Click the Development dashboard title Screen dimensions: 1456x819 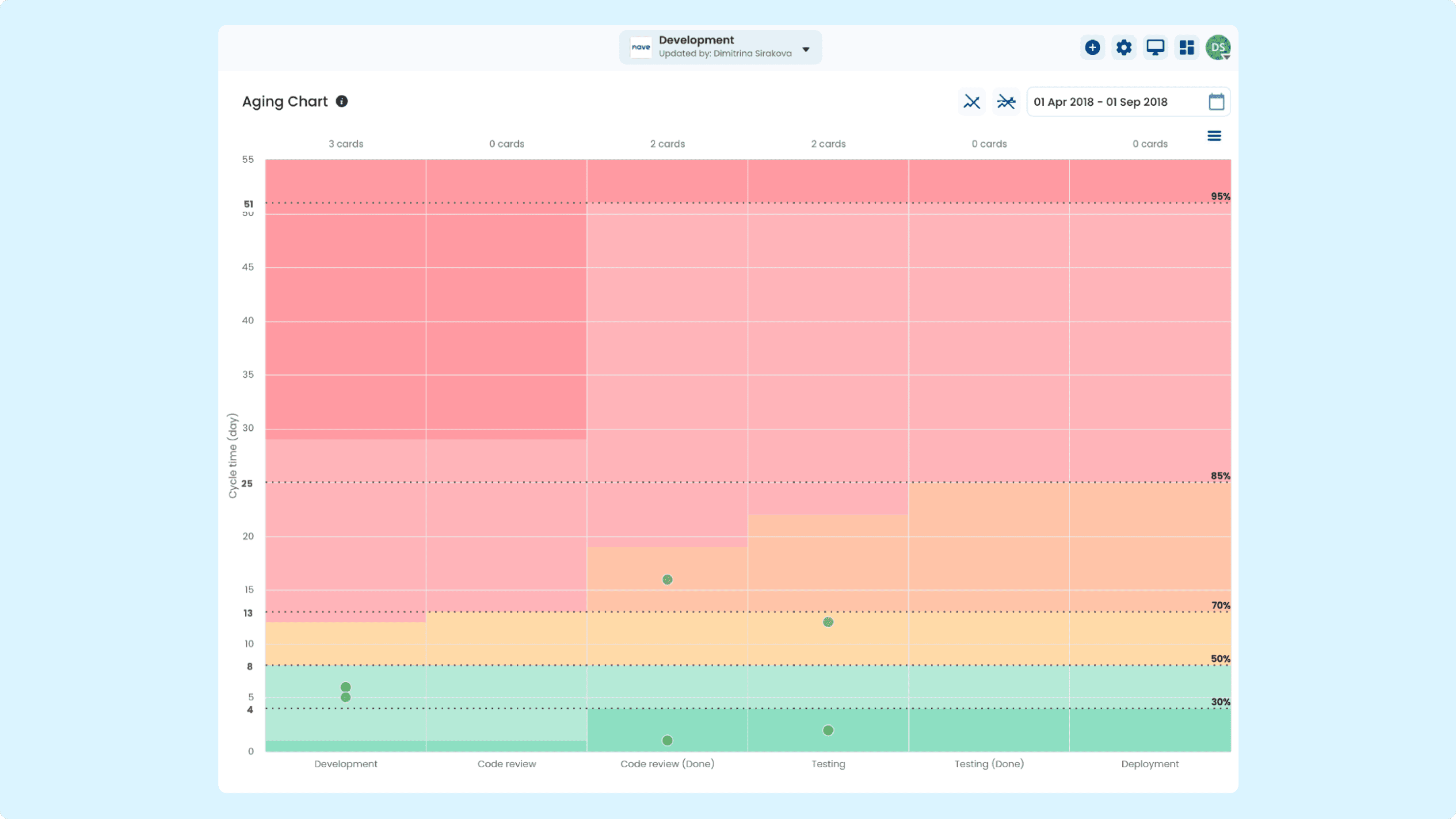pyautogui.click(x=696, y=40)
